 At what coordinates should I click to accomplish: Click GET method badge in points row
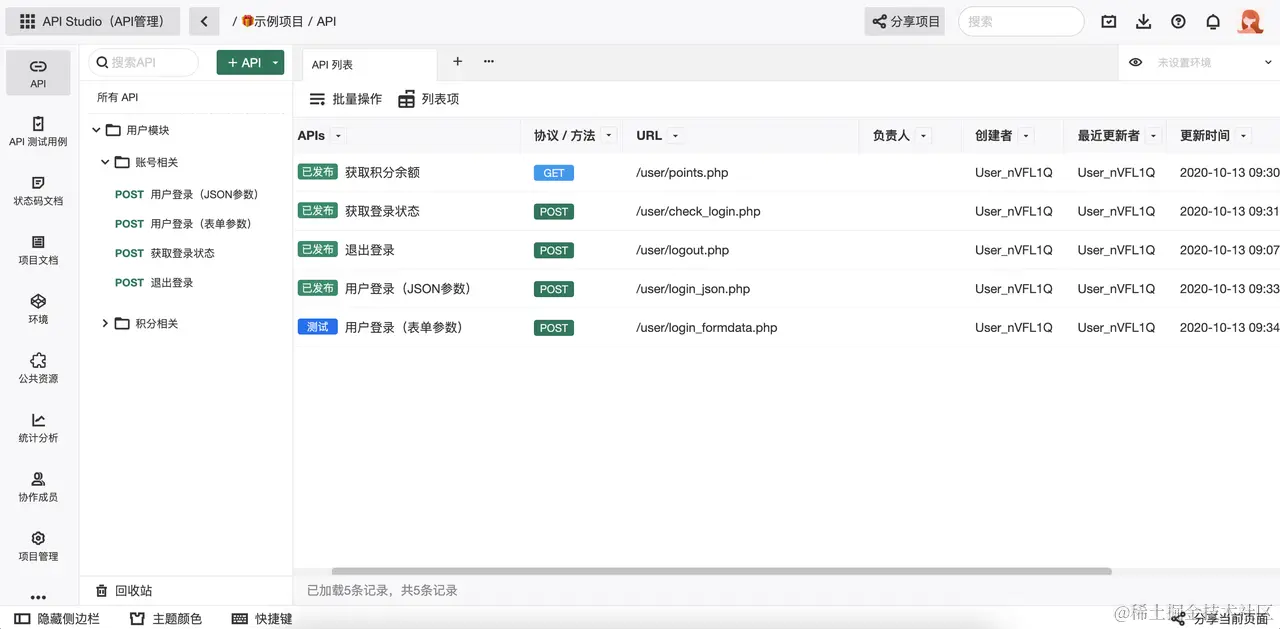click(554, 173)
